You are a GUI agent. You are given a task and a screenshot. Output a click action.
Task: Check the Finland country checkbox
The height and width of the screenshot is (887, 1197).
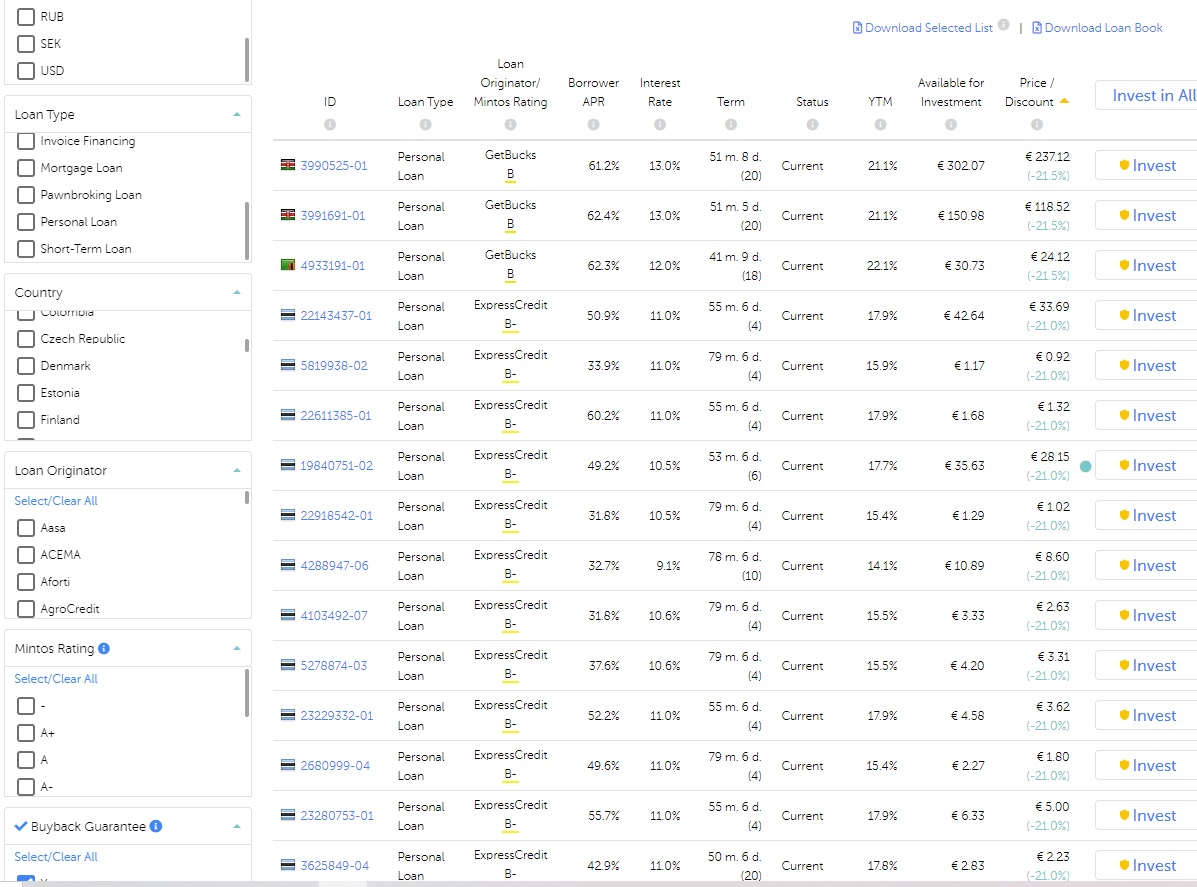point(26,420)
